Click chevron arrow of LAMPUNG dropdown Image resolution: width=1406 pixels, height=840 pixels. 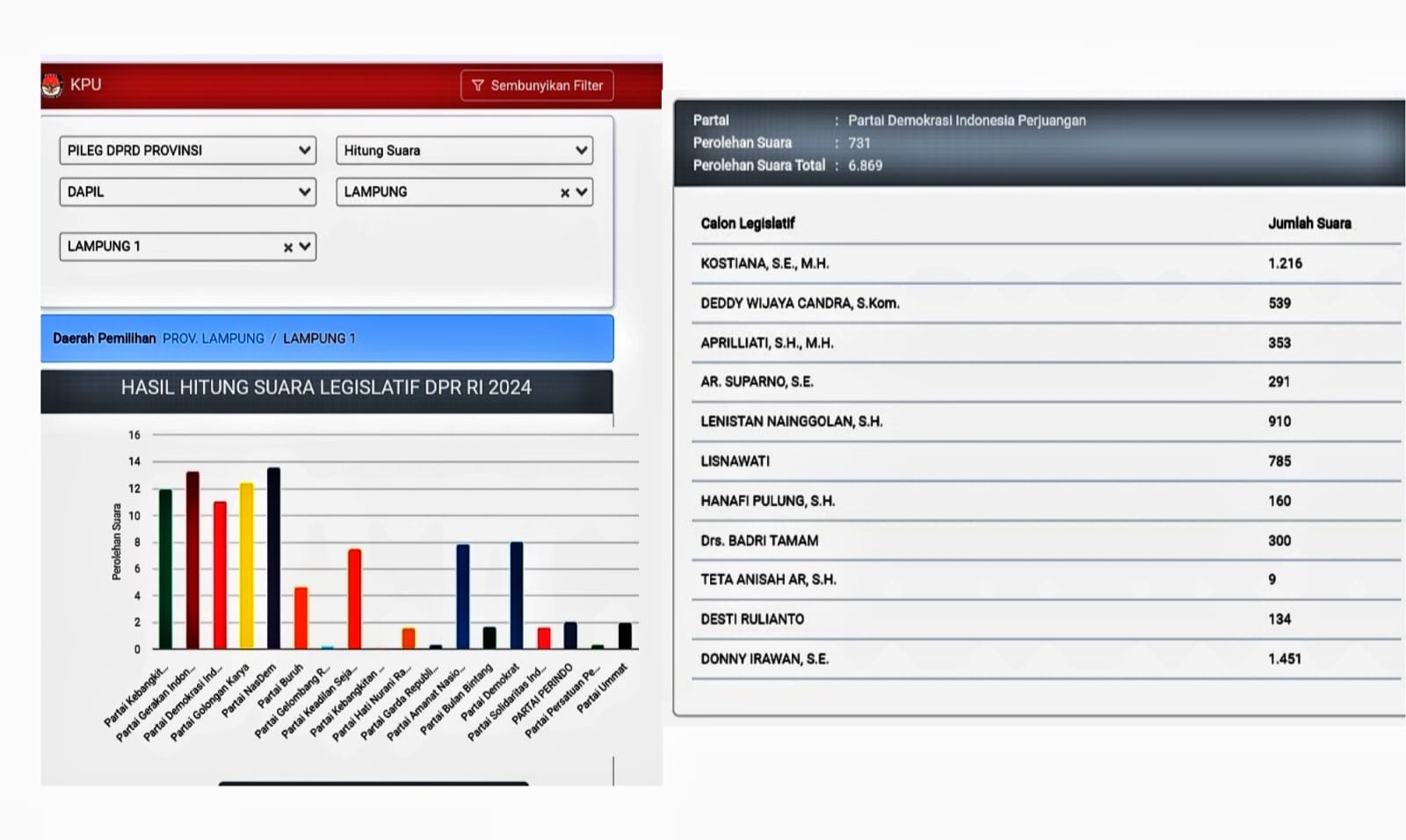(582, 192)
